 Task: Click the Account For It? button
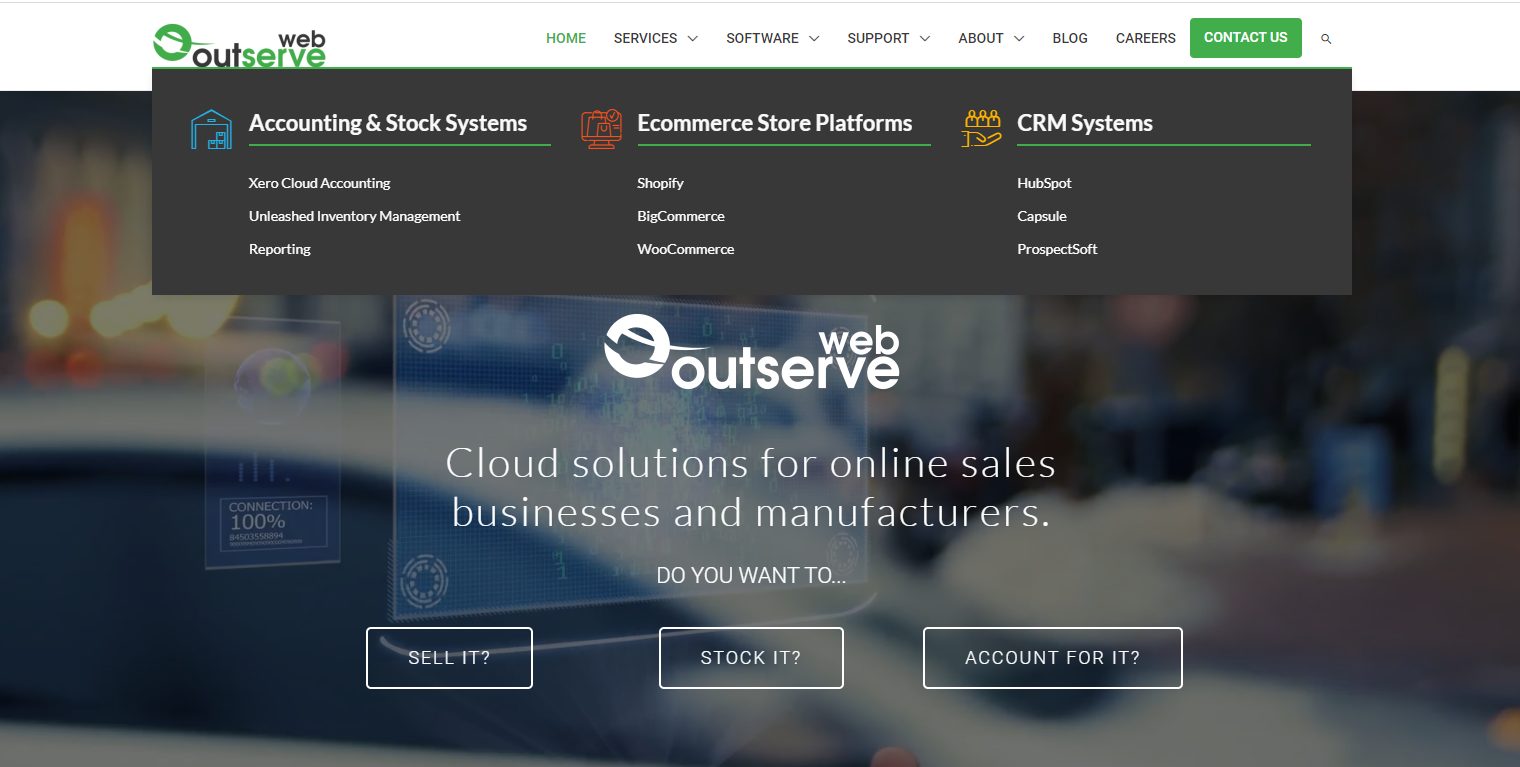pos(1053,658)
